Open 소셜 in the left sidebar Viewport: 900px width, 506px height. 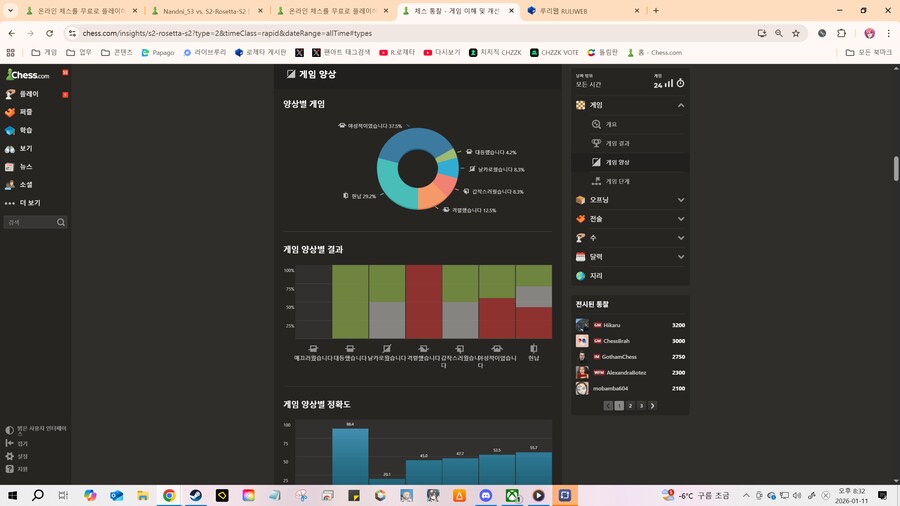click(26, 185)
